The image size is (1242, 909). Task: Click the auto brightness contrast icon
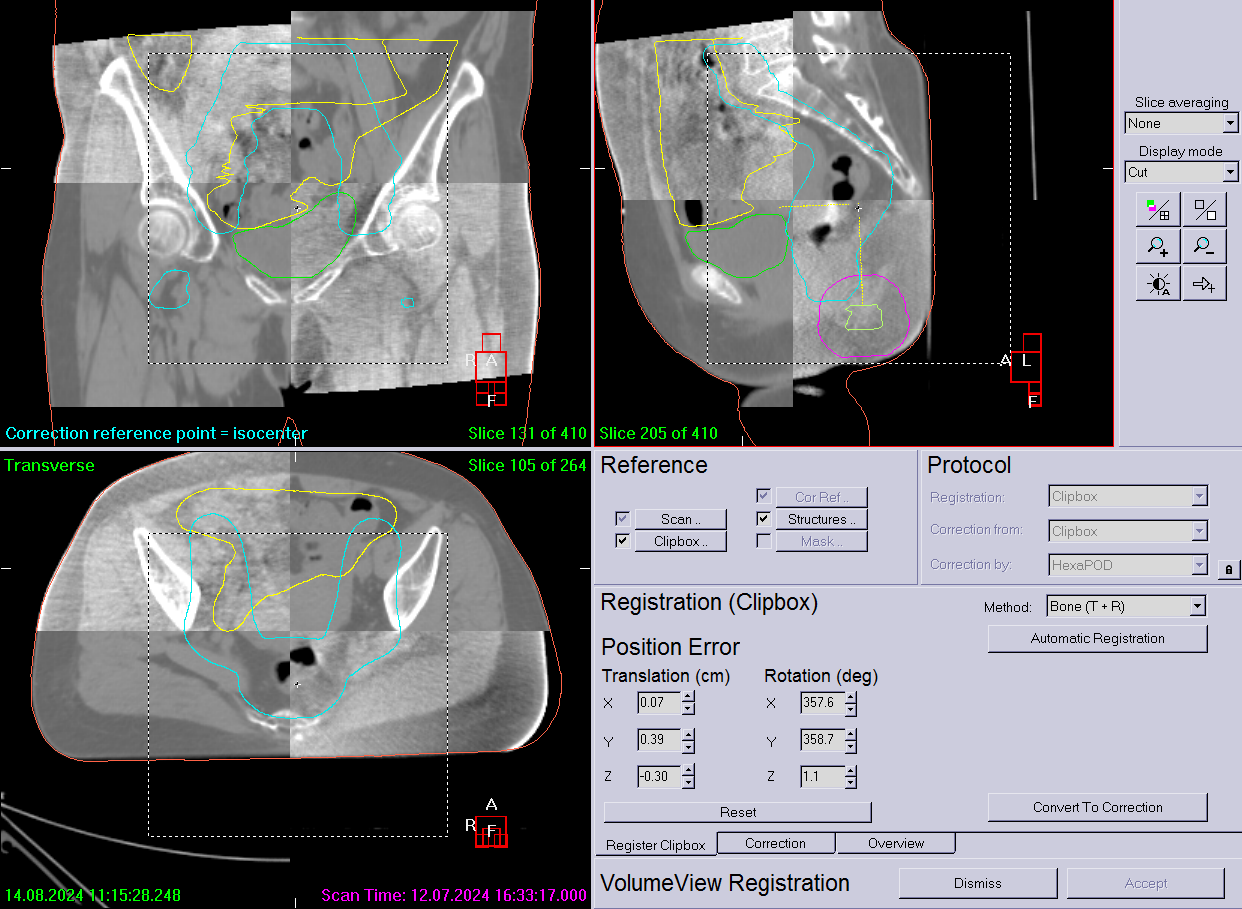(x=1158, y=284)
